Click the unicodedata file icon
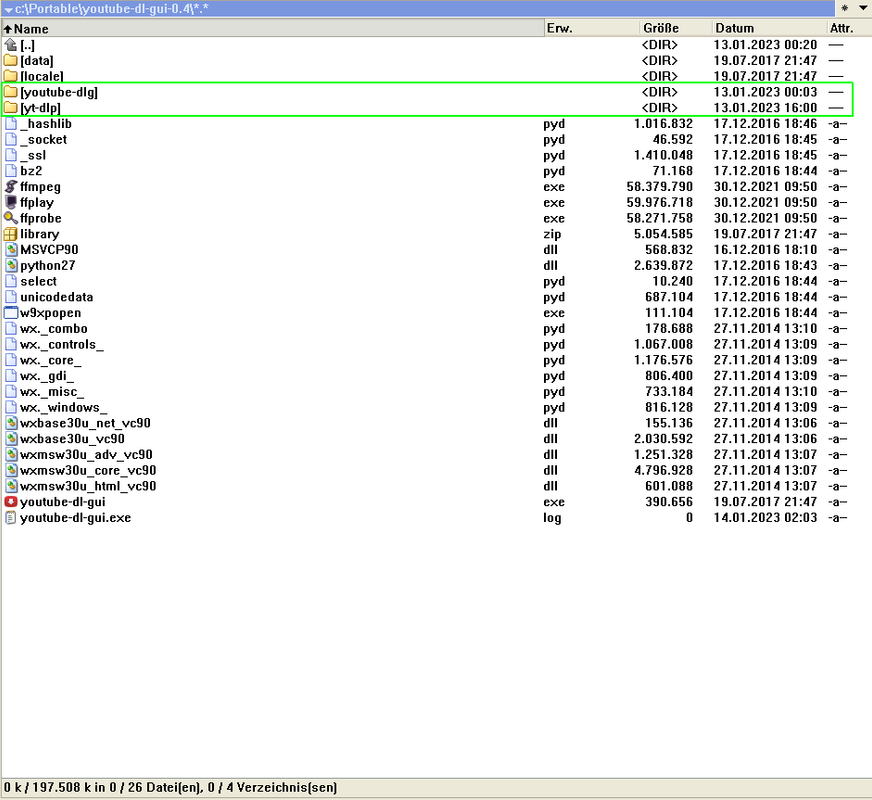 [x=11, y=296]
